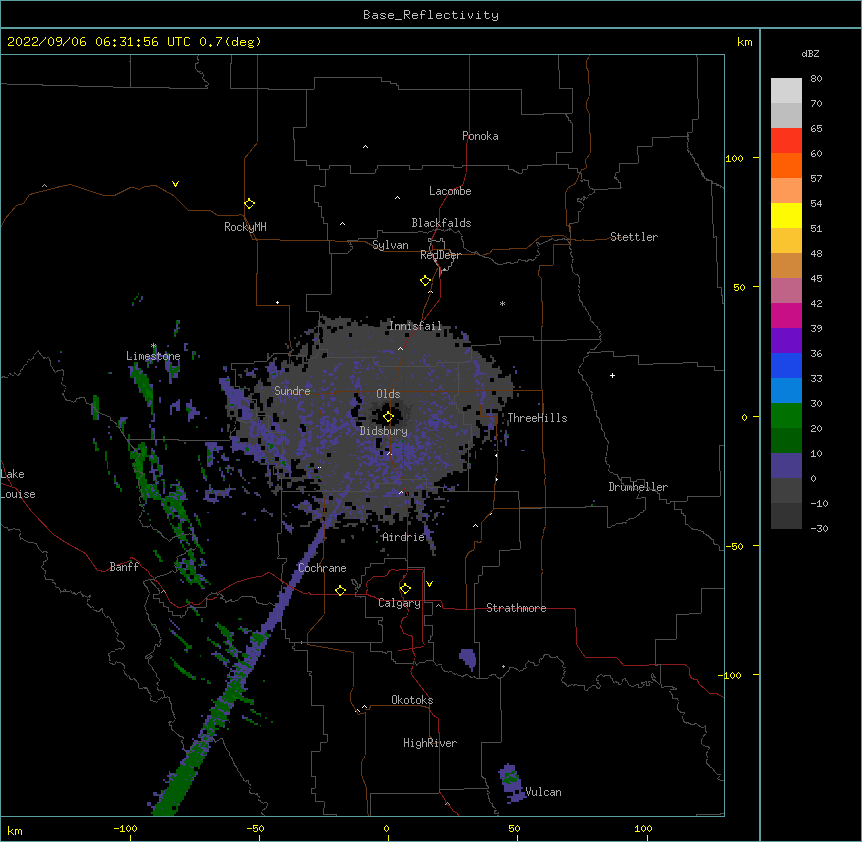The height and width of the screenshot is (842, 862).
Task: Click the yellow marker near Cochrane
Action: tap(340, 590)
